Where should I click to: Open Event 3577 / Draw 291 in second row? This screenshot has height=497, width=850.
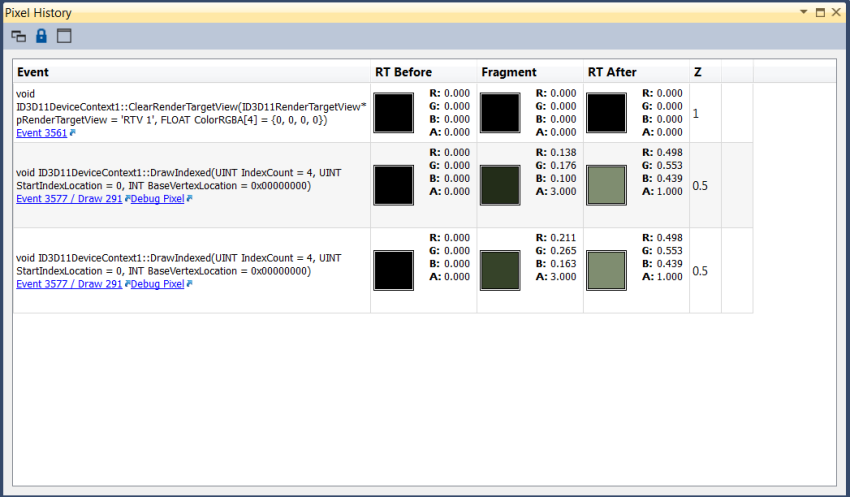69,199
